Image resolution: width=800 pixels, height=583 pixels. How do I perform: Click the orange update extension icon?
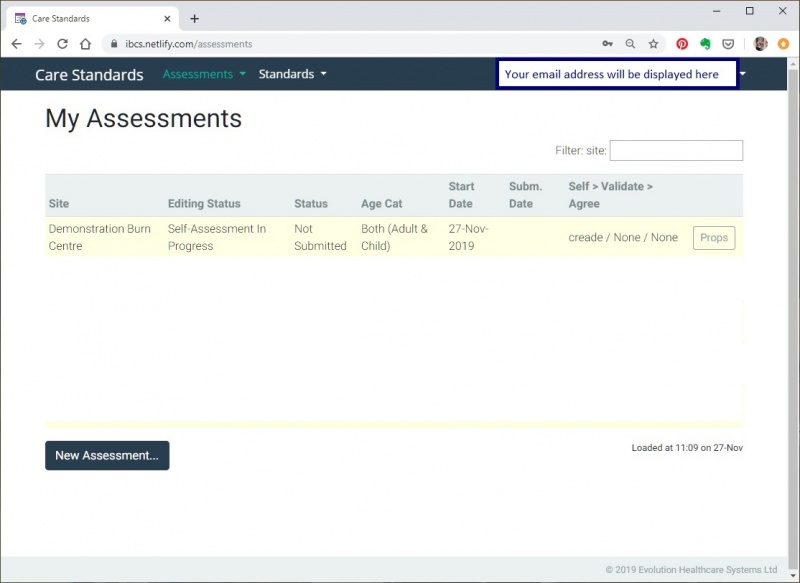click(x=783, y=44)
